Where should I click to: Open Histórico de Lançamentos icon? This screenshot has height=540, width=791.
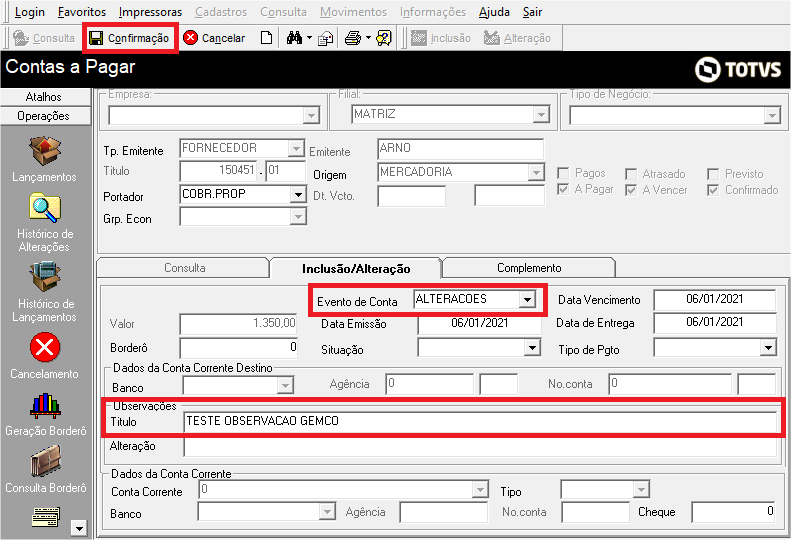click(x=44, y=277)
